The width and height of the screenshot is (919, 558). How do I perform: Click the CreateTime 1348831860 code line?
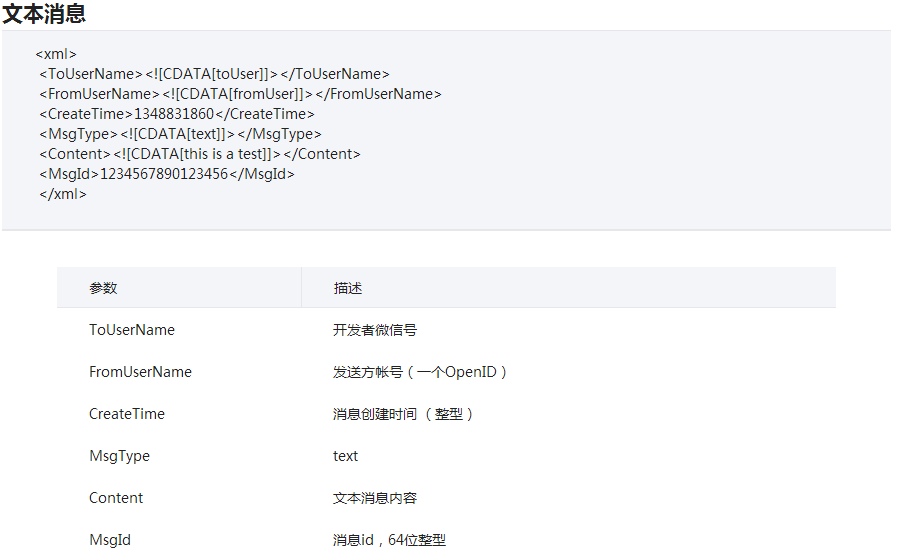click(x=177, y=114)
